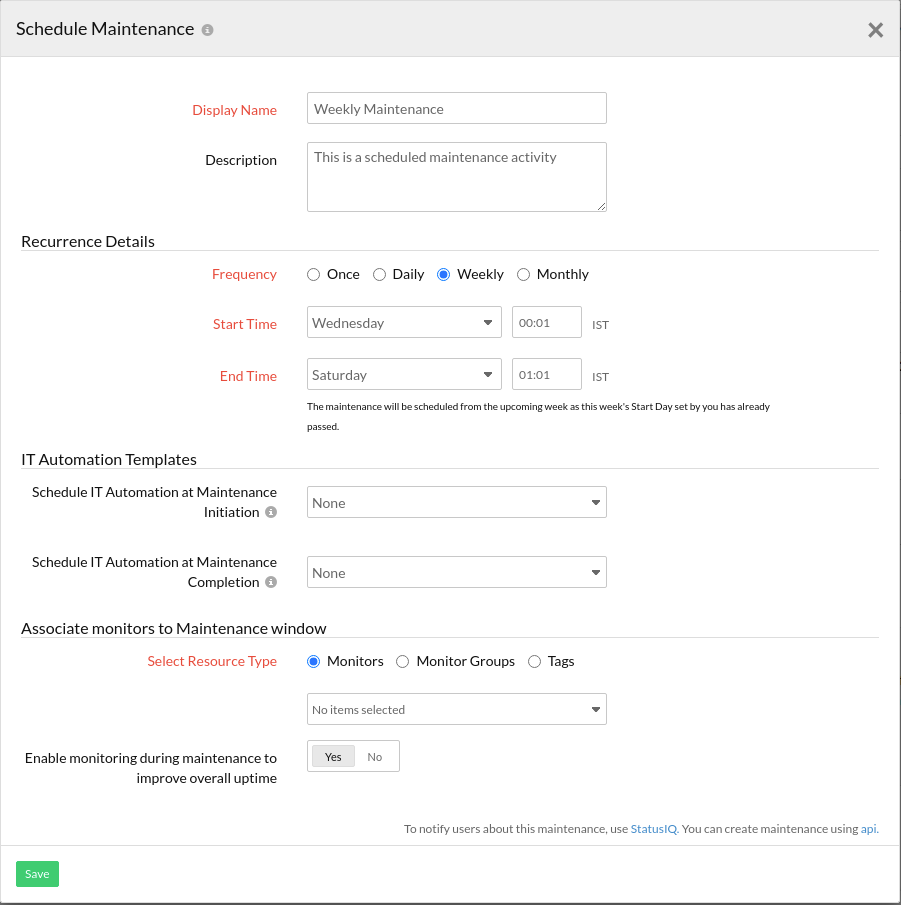Viewport: 901px width, 905px height.
Task: Select the Daily frequency option
Action: (380, 274)
